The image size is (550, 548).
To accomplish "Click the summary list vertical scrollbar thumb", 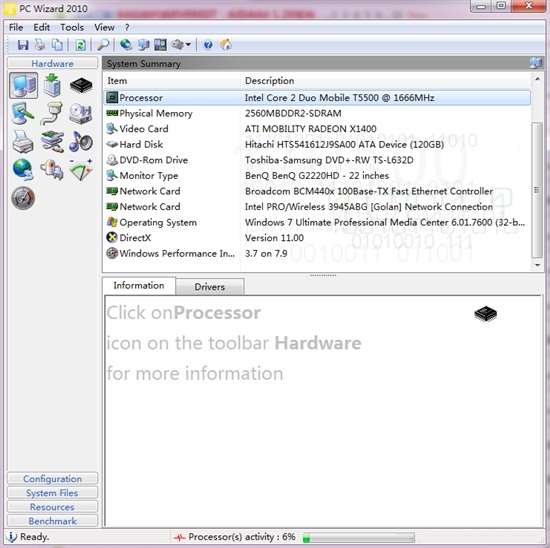I will point(537,190).
